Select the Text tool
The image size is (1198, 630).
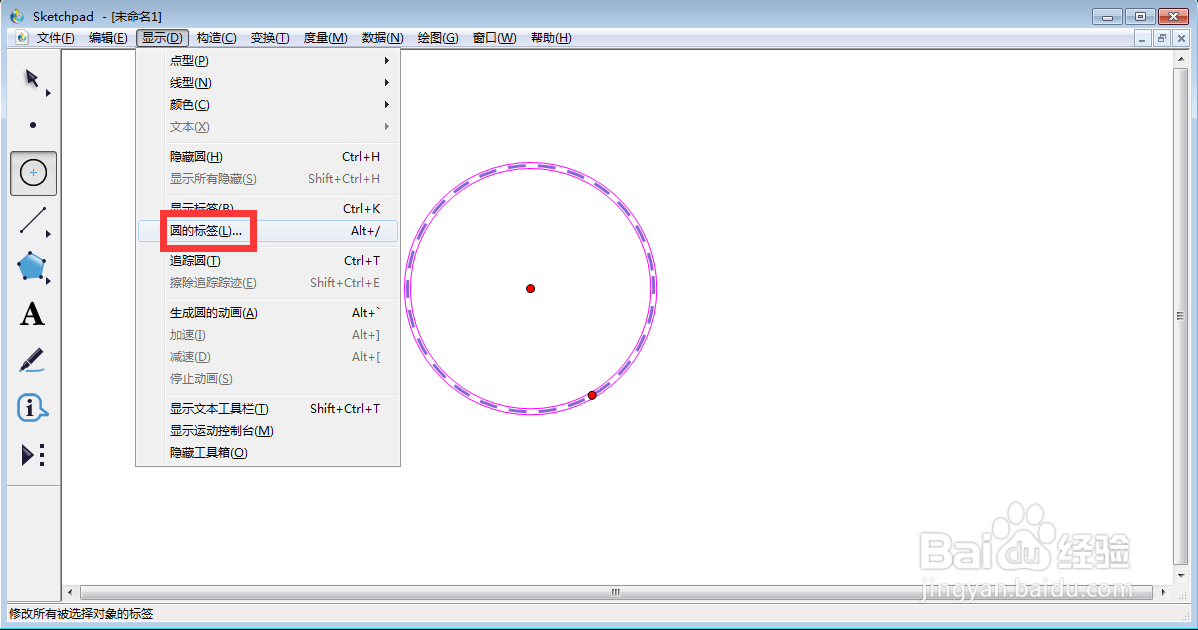coord(32,314)
